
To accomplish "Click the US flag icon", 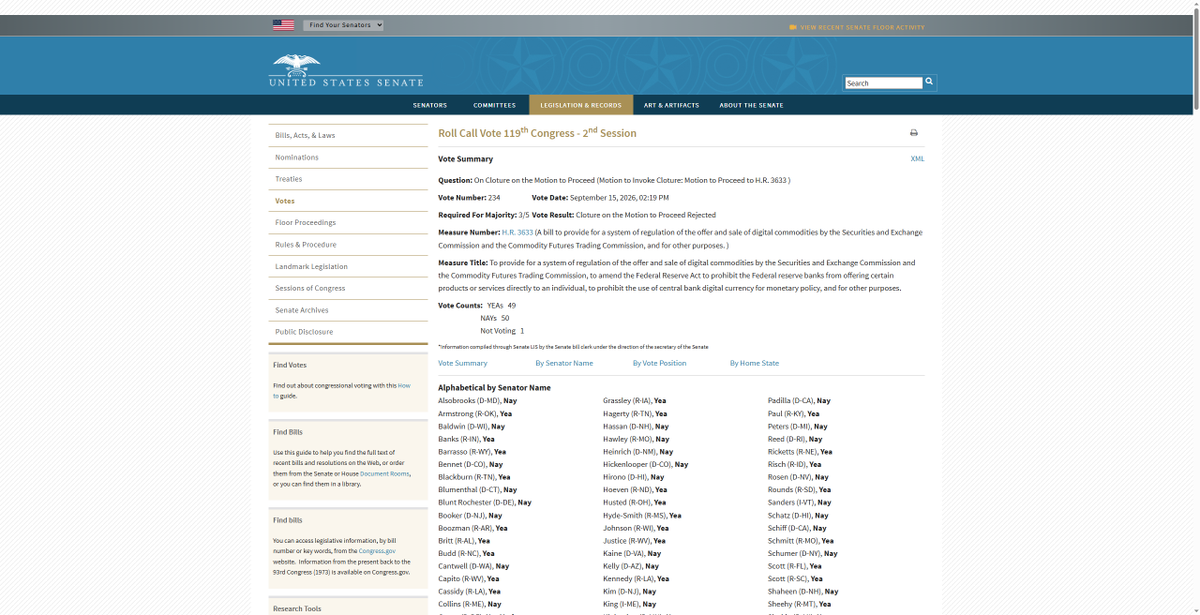I will (283, 25).
